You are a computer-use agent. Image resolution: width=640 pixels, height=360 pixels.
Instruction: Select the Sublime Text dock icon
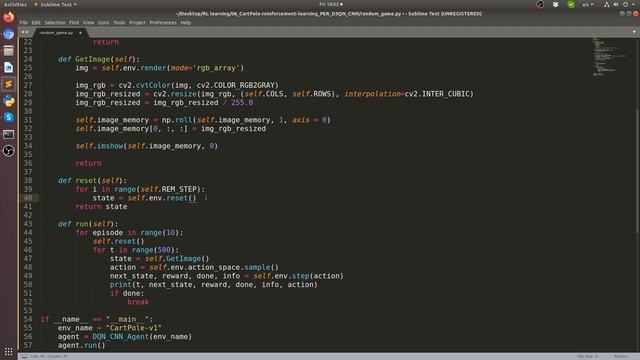click(x=9, y=84)
